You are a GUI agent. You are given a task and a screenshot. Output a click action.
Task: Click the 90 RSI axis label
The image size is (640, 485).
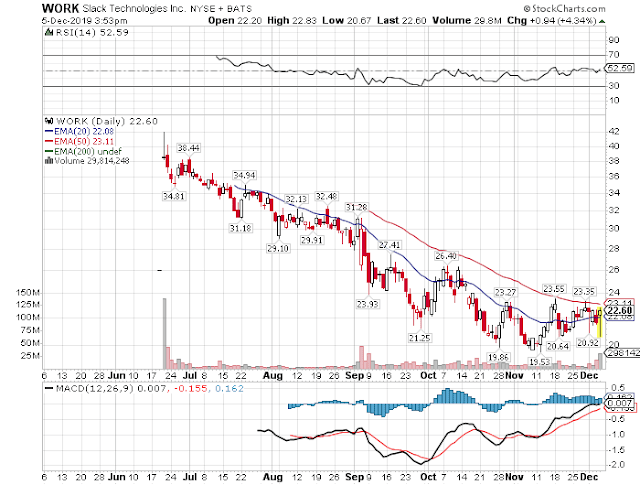coord(614,40)
